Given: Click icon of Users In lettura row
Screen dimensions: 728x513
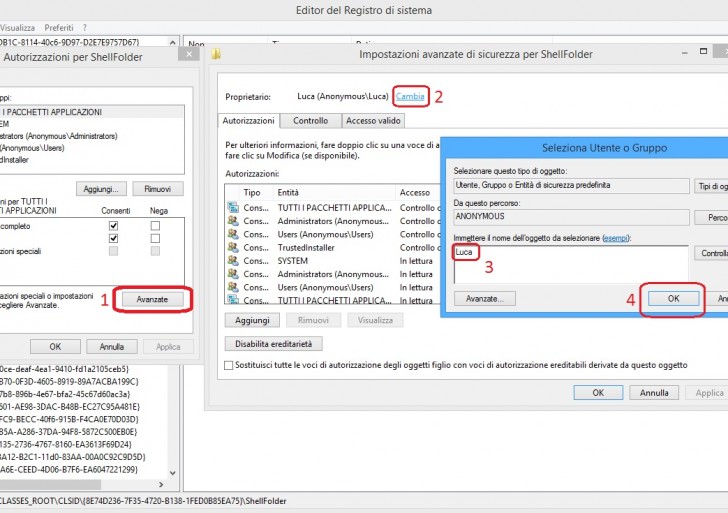Looking at the screenshot, I should pos(233,287).
